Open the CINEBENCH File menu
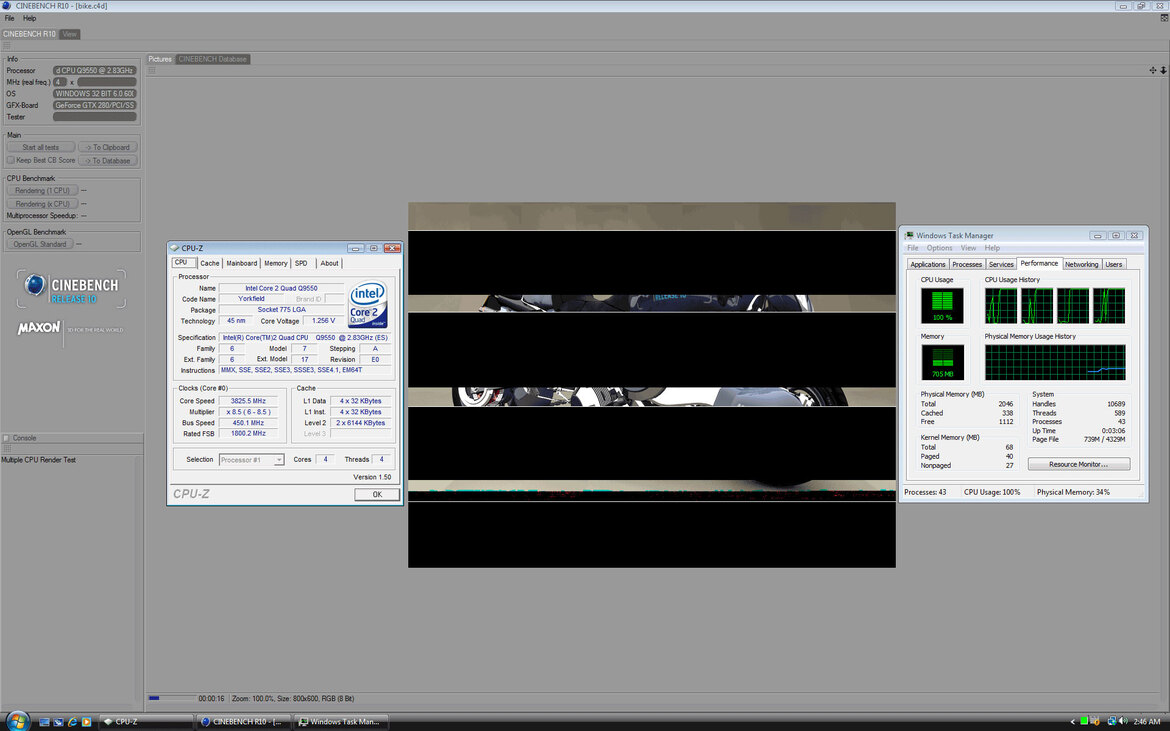The image size is (1170, 731). [x=9, y=18]
